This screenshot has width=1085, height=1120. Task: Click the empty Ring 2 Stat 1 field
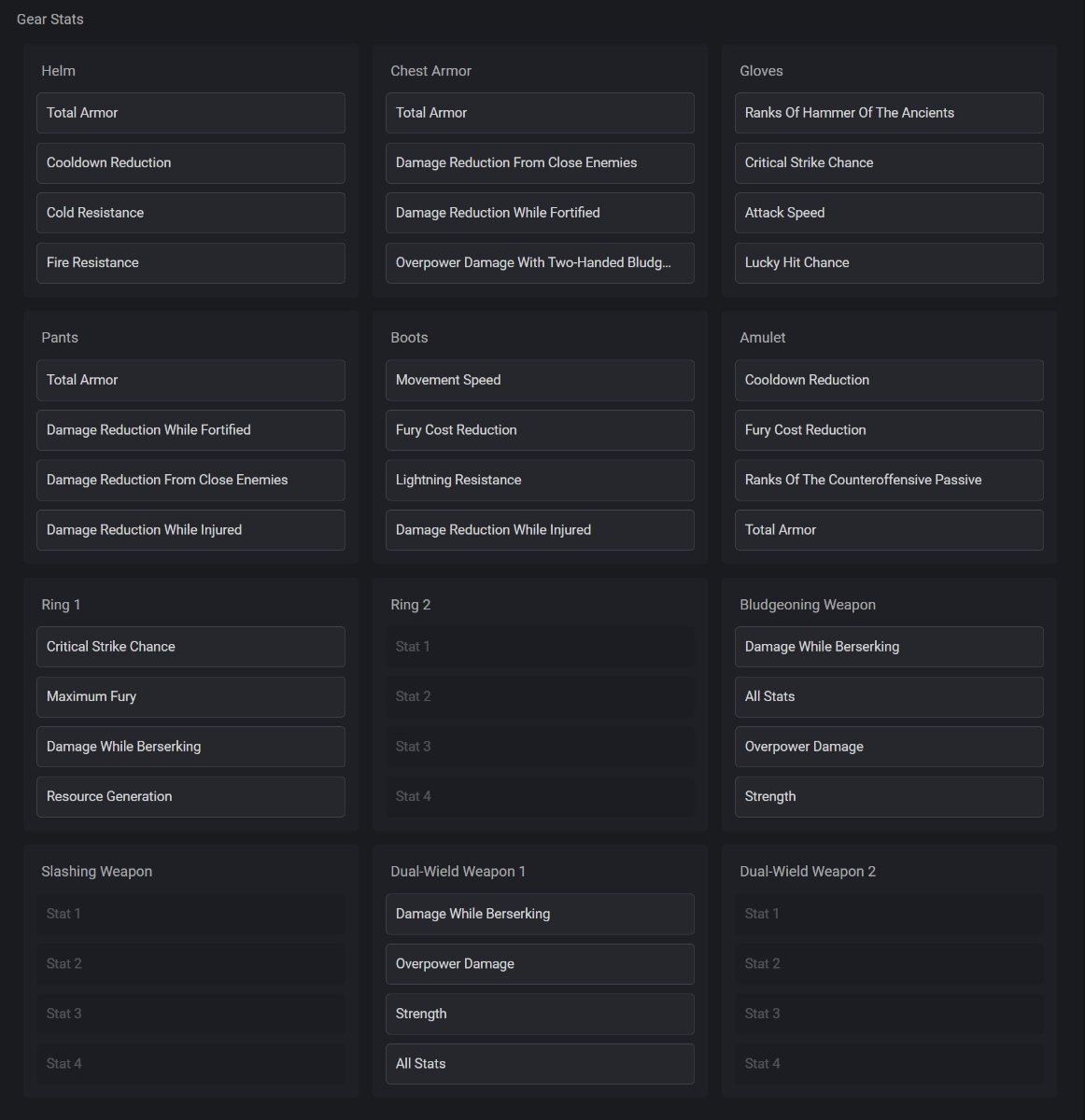point(540,647)
